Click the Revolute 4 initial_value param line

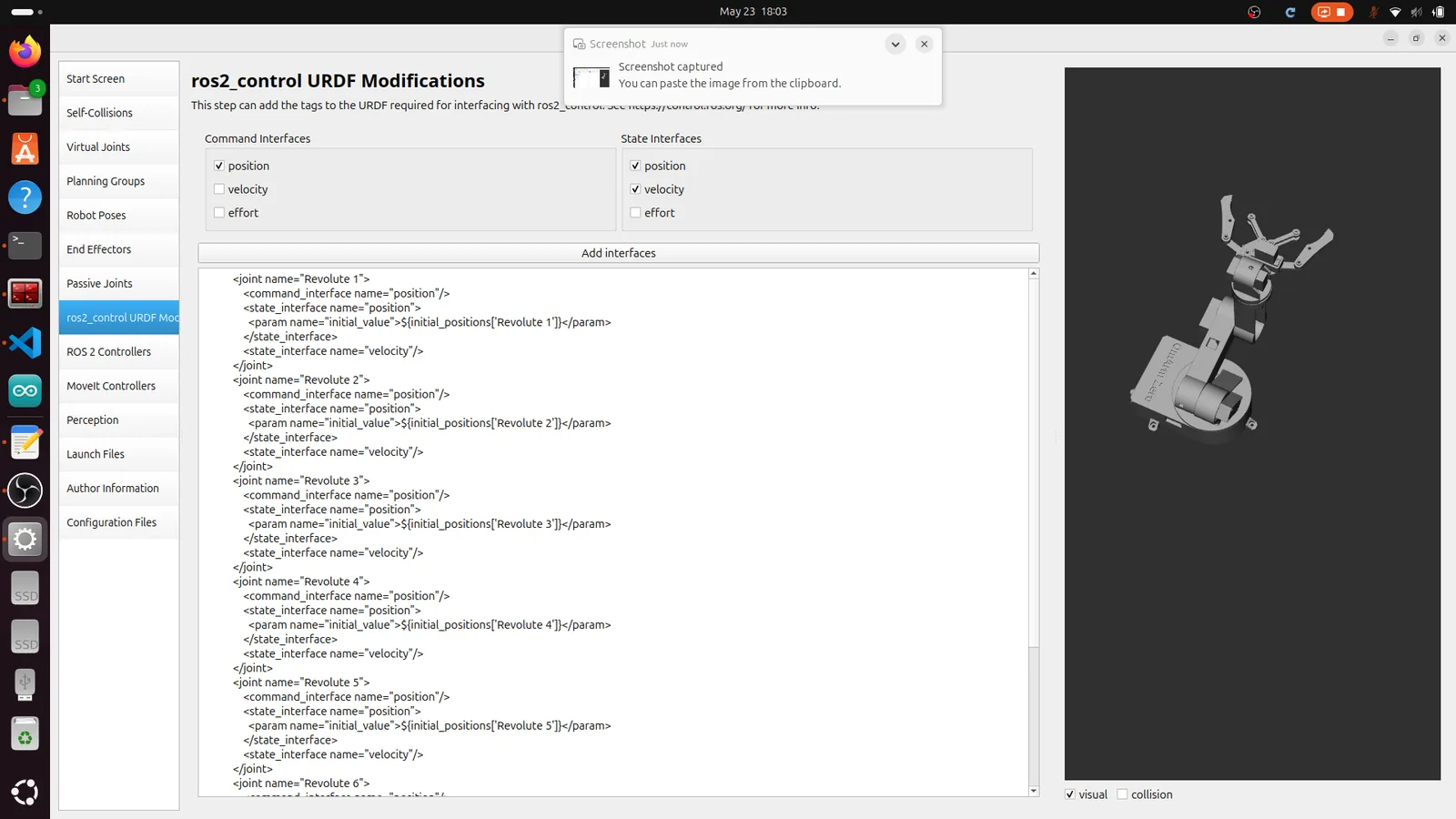[430, 625]
